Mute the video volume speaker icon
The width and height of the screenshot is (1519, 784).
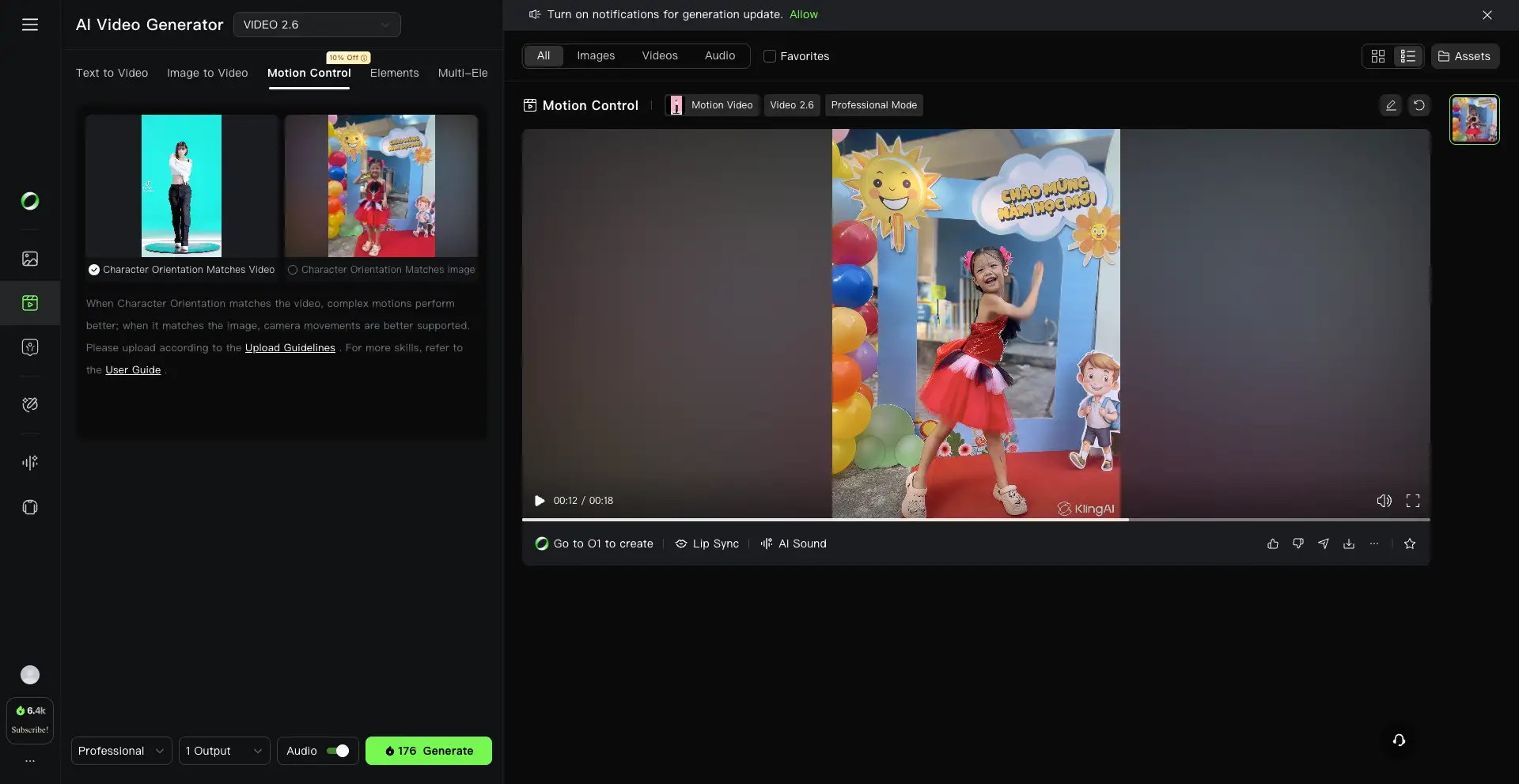pos(1384,501)
